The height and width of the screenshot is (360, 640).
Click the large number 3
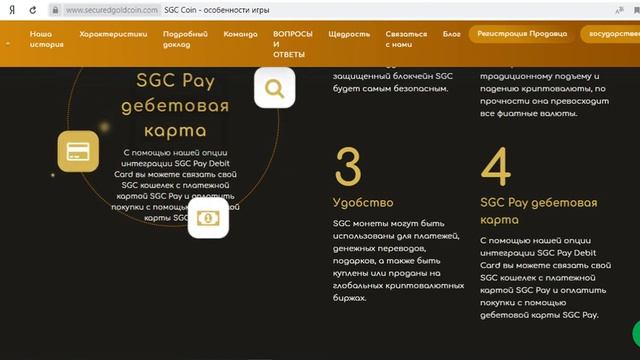[348, 167]
